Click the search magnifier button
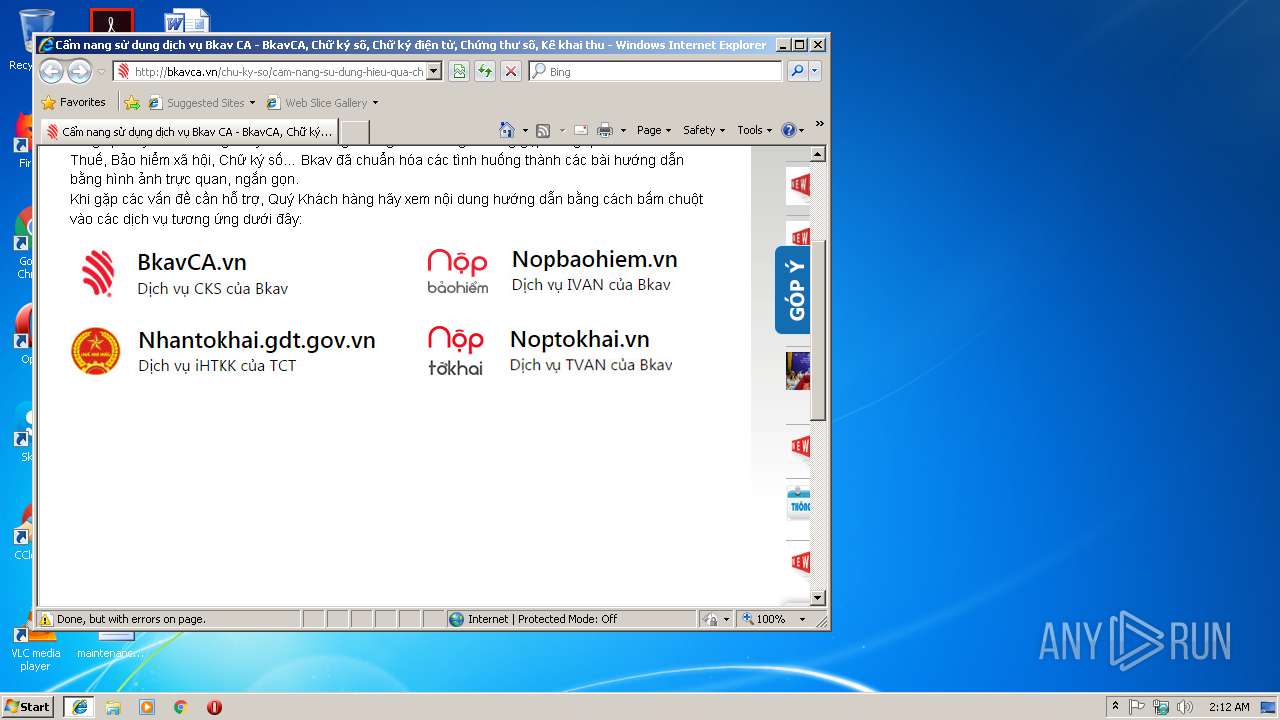 point(796,71)
